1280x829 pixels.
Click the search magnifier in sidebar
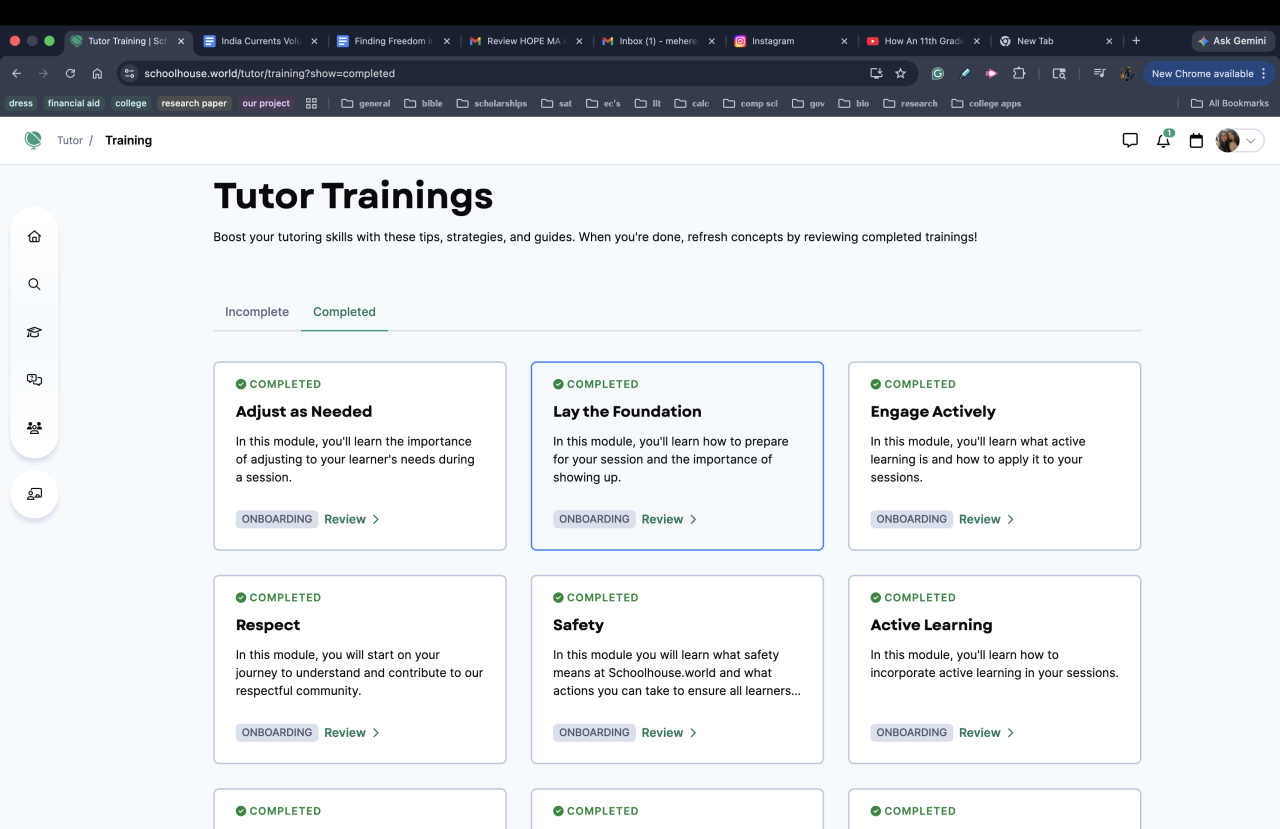click(34, 285)
